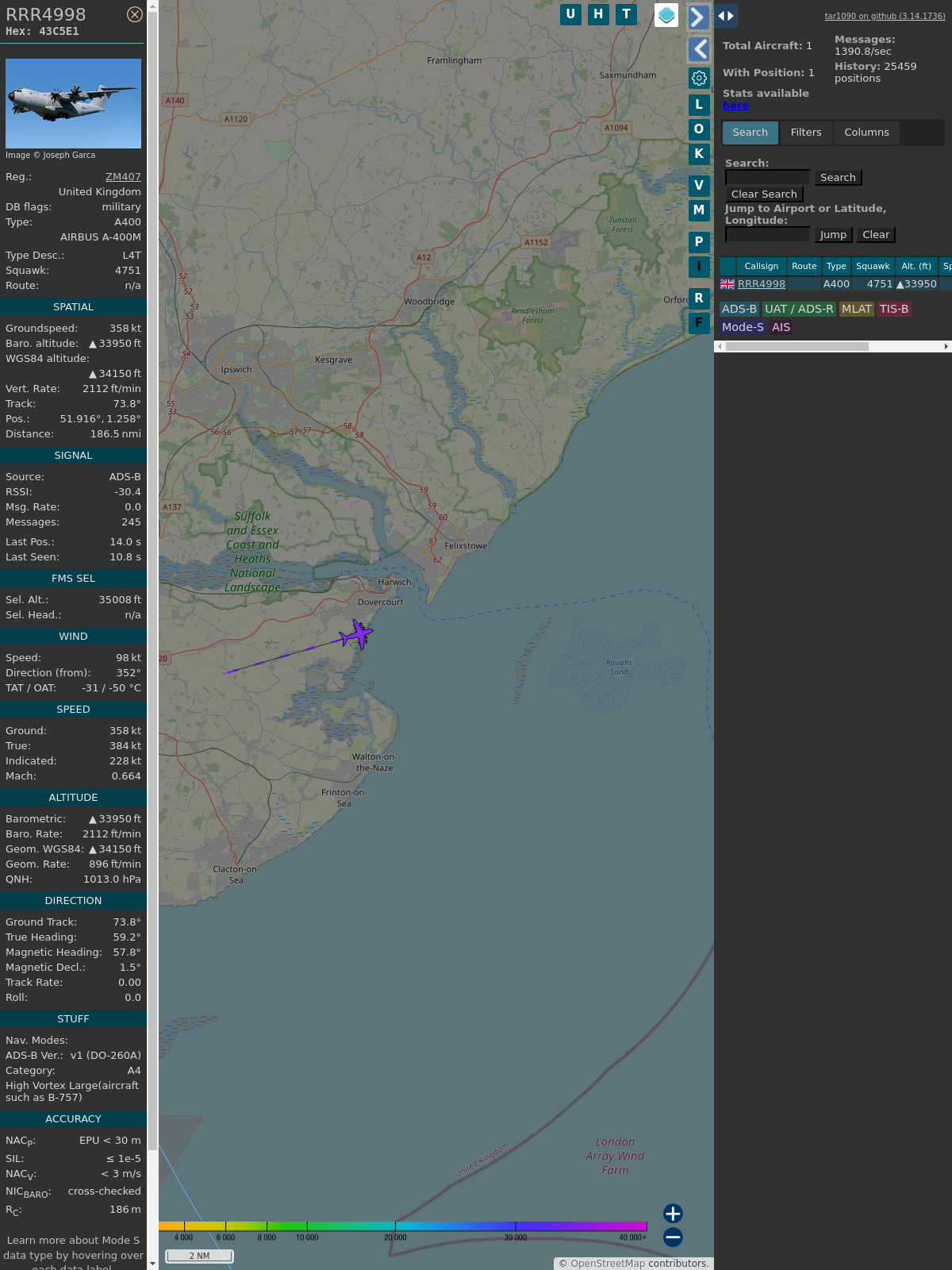Screen dimensions: 952x1270
Task: Click the Search button beside field
Action: tap(838, 178)
